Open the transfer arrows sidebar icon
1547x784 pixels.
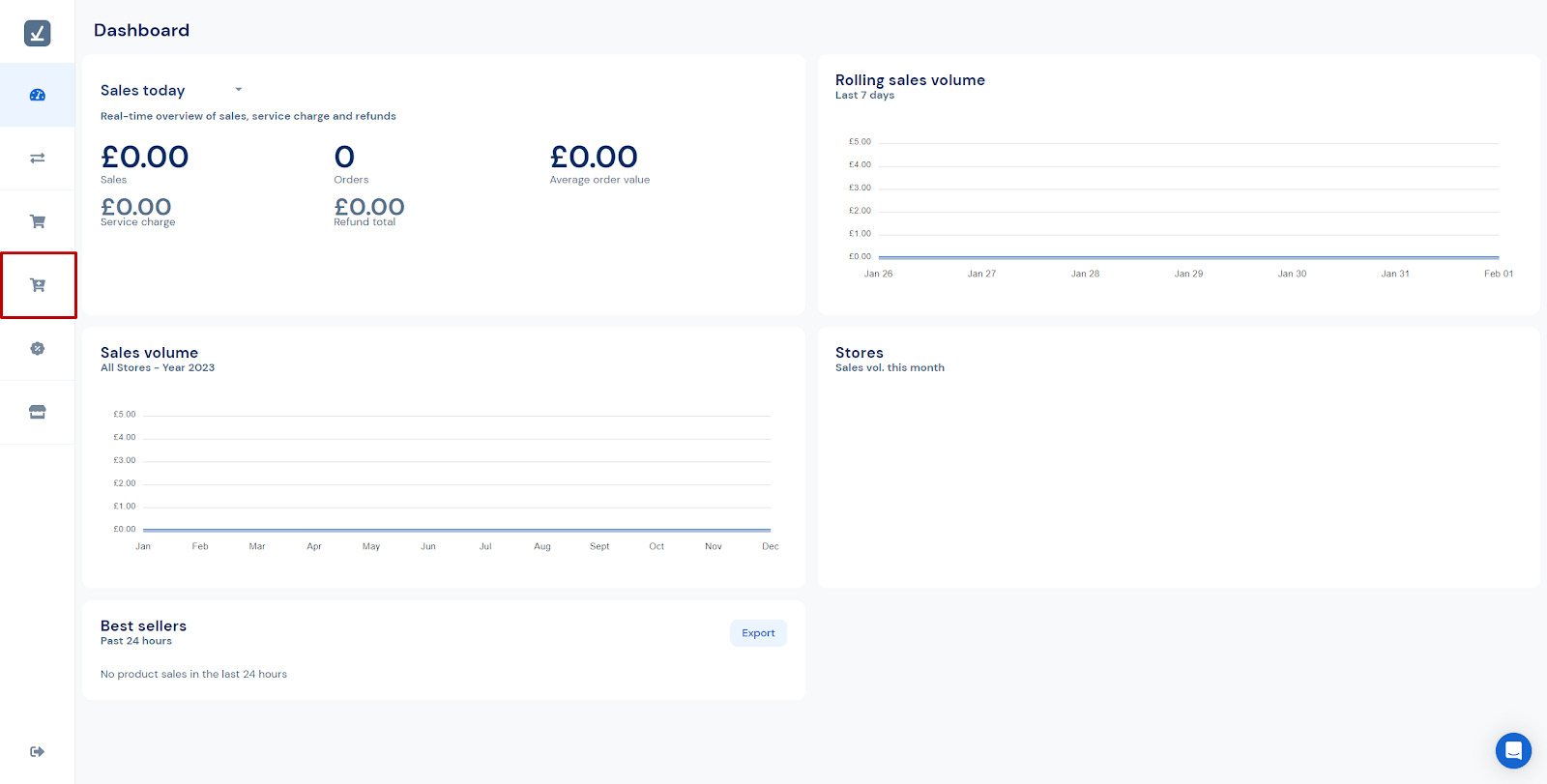tap(38, 158)
